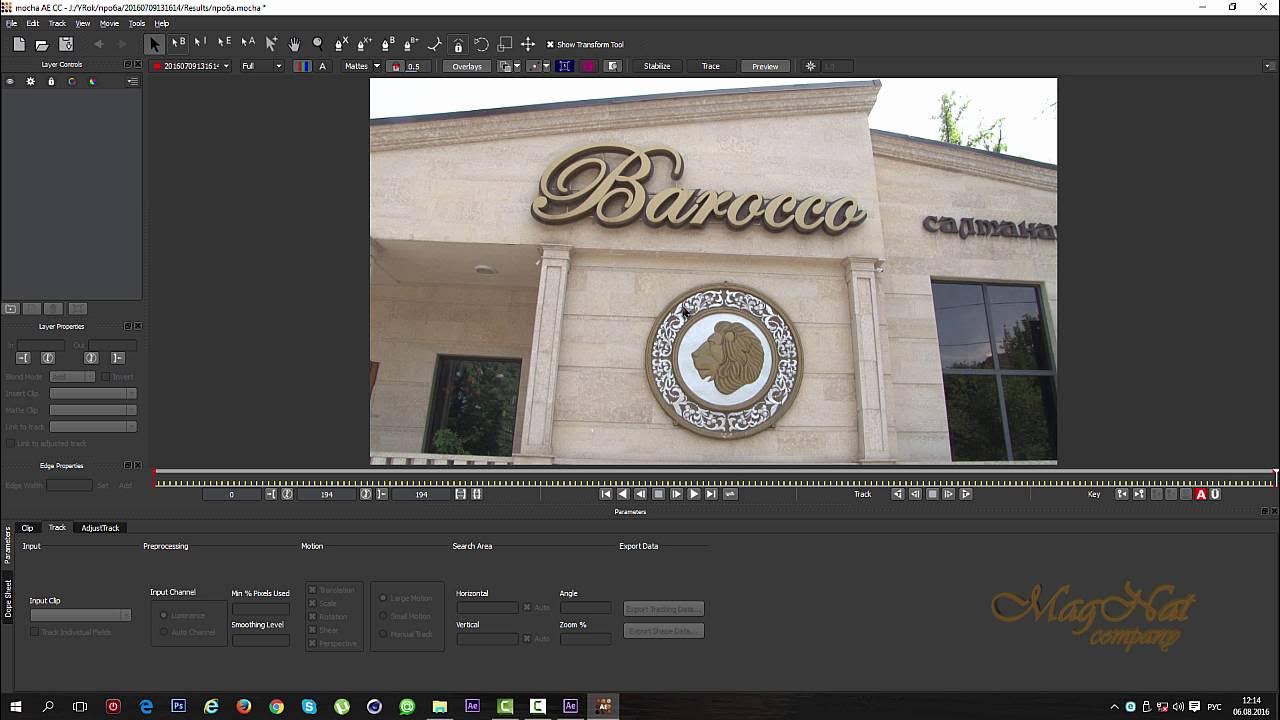The width and height of the screenshot is (1280, 720).
Task: Open the viewer toolbar options dropdown
Action: [x=1268, y=66]
